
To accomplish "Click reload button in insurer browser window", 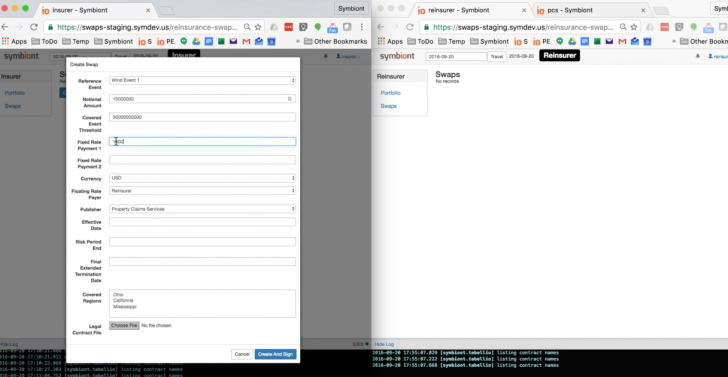I will point(34,27).
